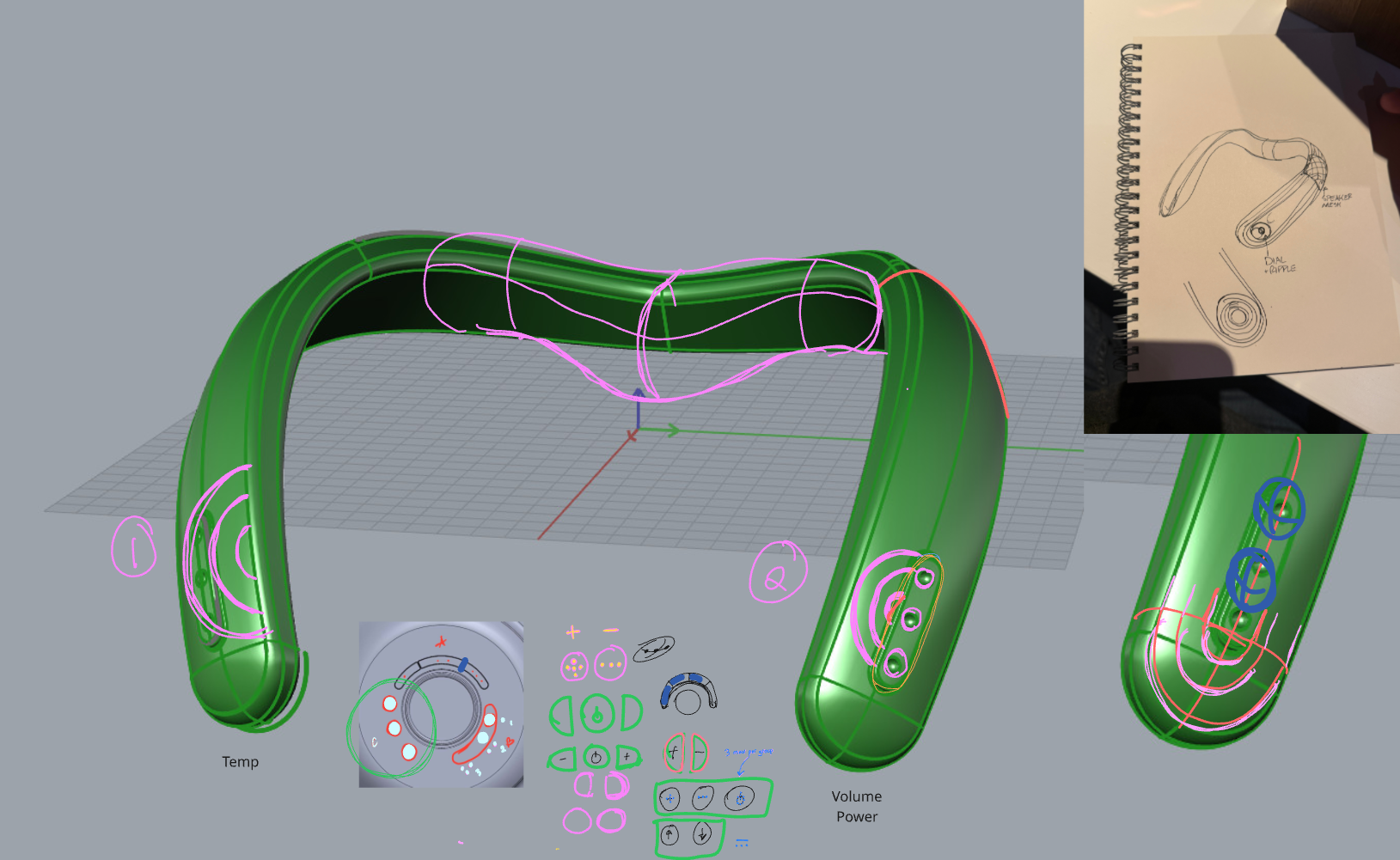Click the headset arc sketch with blue pads
1400x860 pixels.
688,688
